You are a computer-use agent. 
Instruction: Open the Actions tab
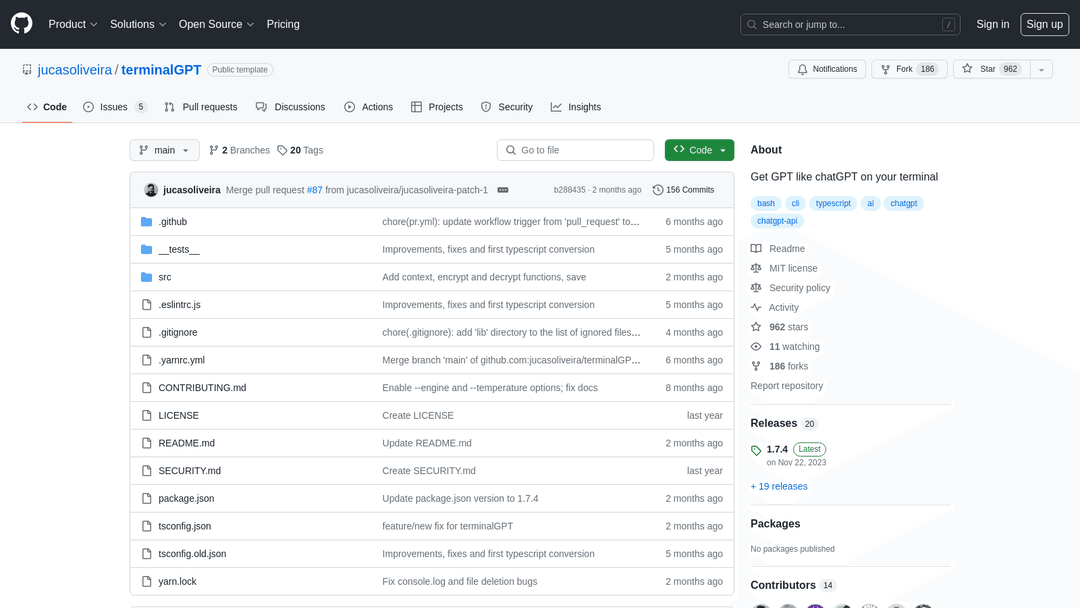368,107
